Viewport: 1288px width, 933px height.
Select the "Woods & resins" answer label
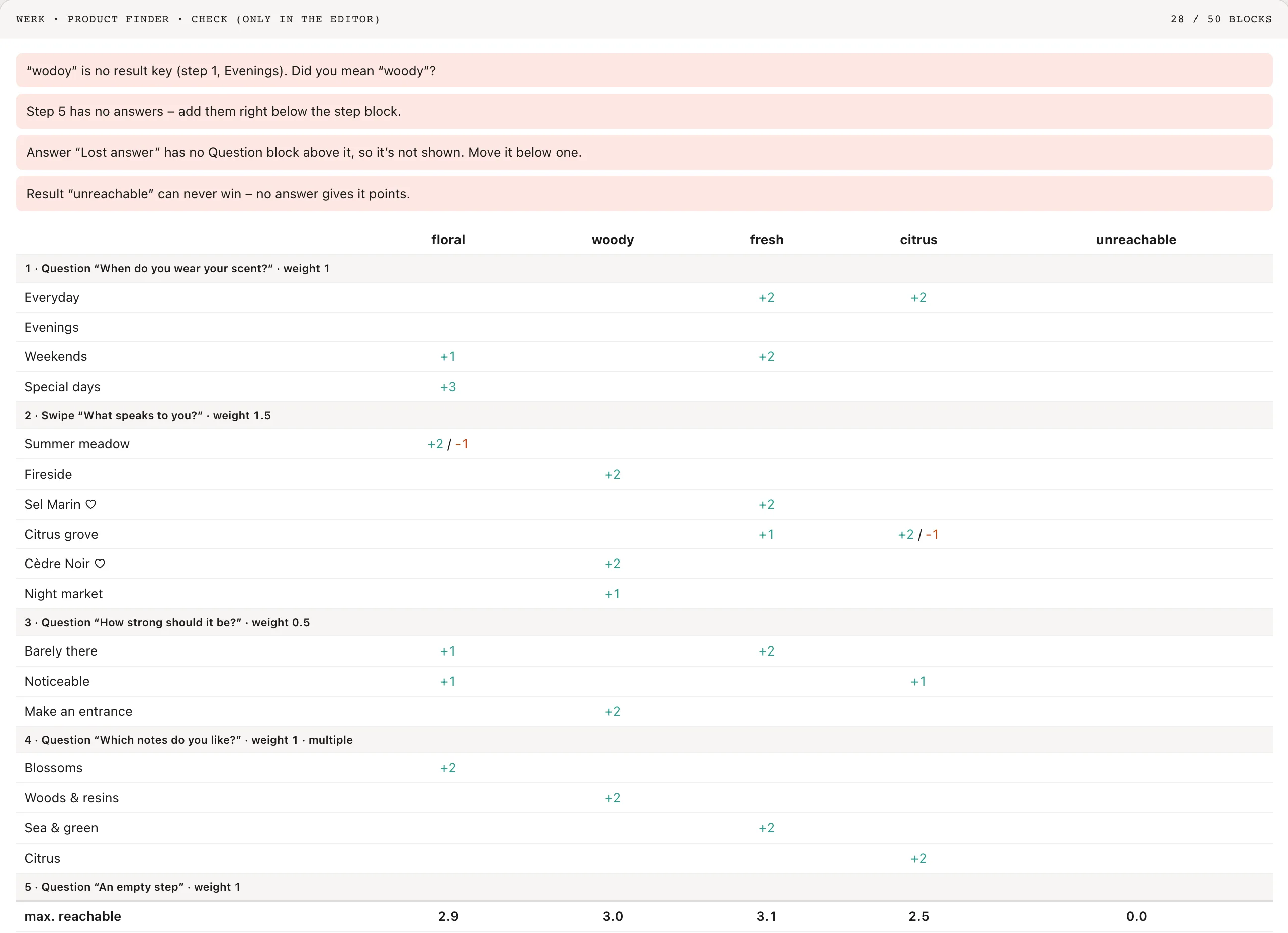click(x=71, y=798)
